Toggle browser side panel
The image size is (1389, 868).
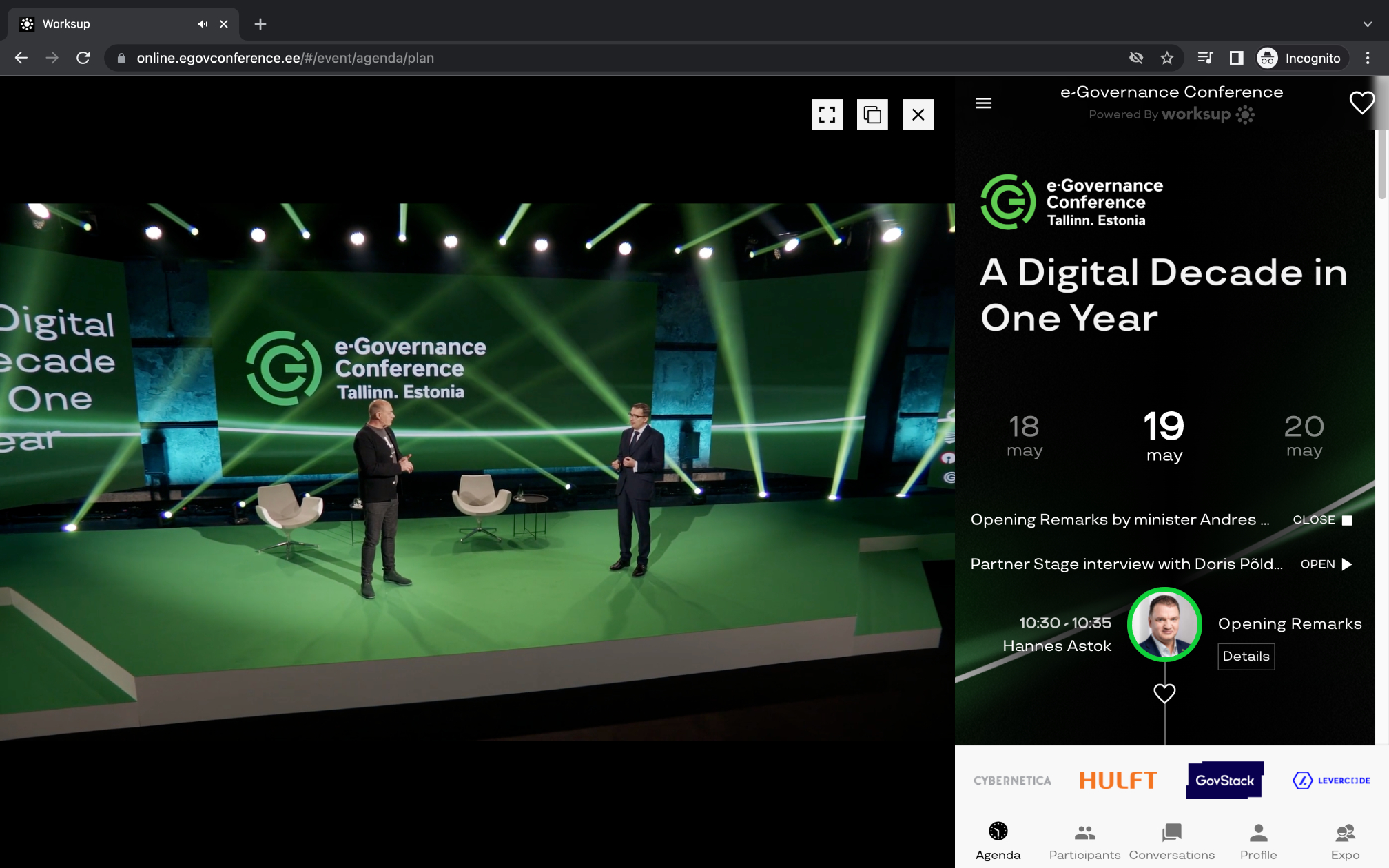click(1236, 58)
